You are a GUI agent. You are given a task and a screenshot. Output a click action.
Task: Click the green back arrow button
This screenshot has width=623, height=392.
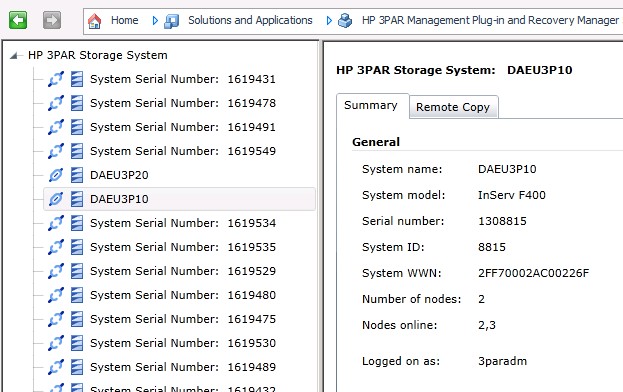pos(18,20)
